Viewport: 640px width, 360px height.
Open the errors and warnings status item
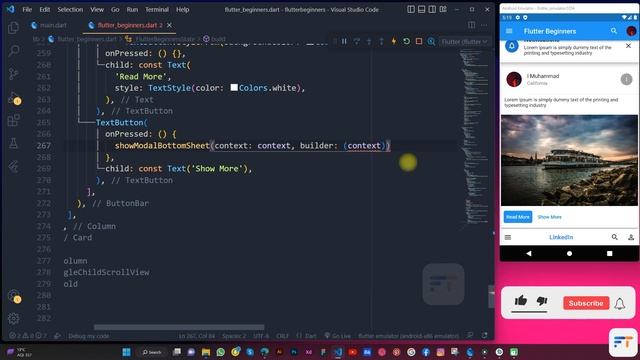click(x=28, y=336)
